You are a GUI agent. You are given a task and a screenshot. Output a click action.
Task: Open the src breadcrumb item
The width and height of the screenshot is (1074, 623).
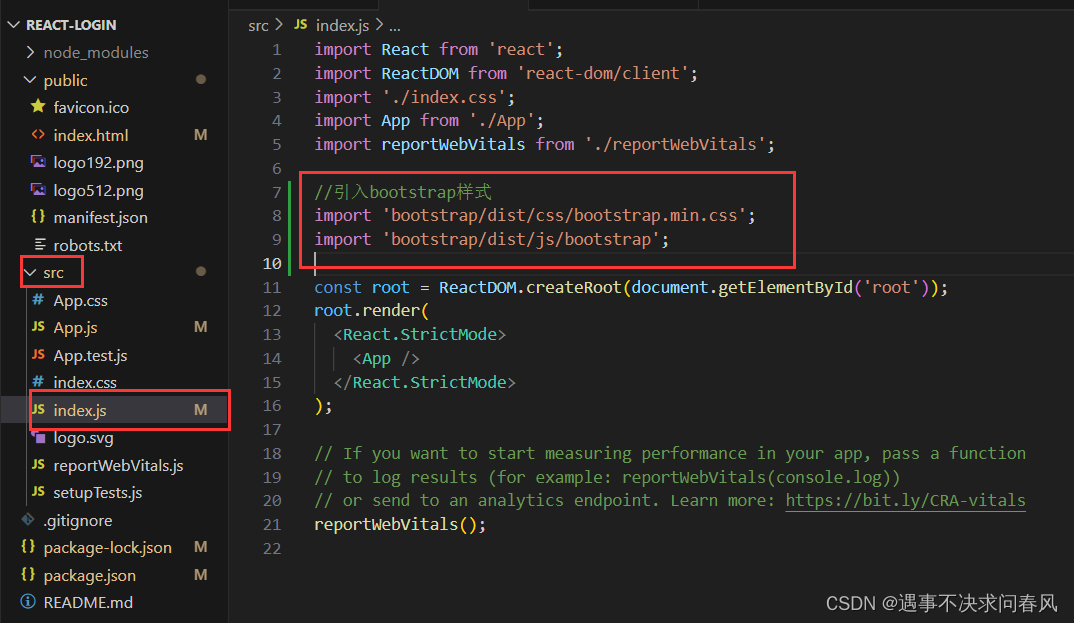257,25
